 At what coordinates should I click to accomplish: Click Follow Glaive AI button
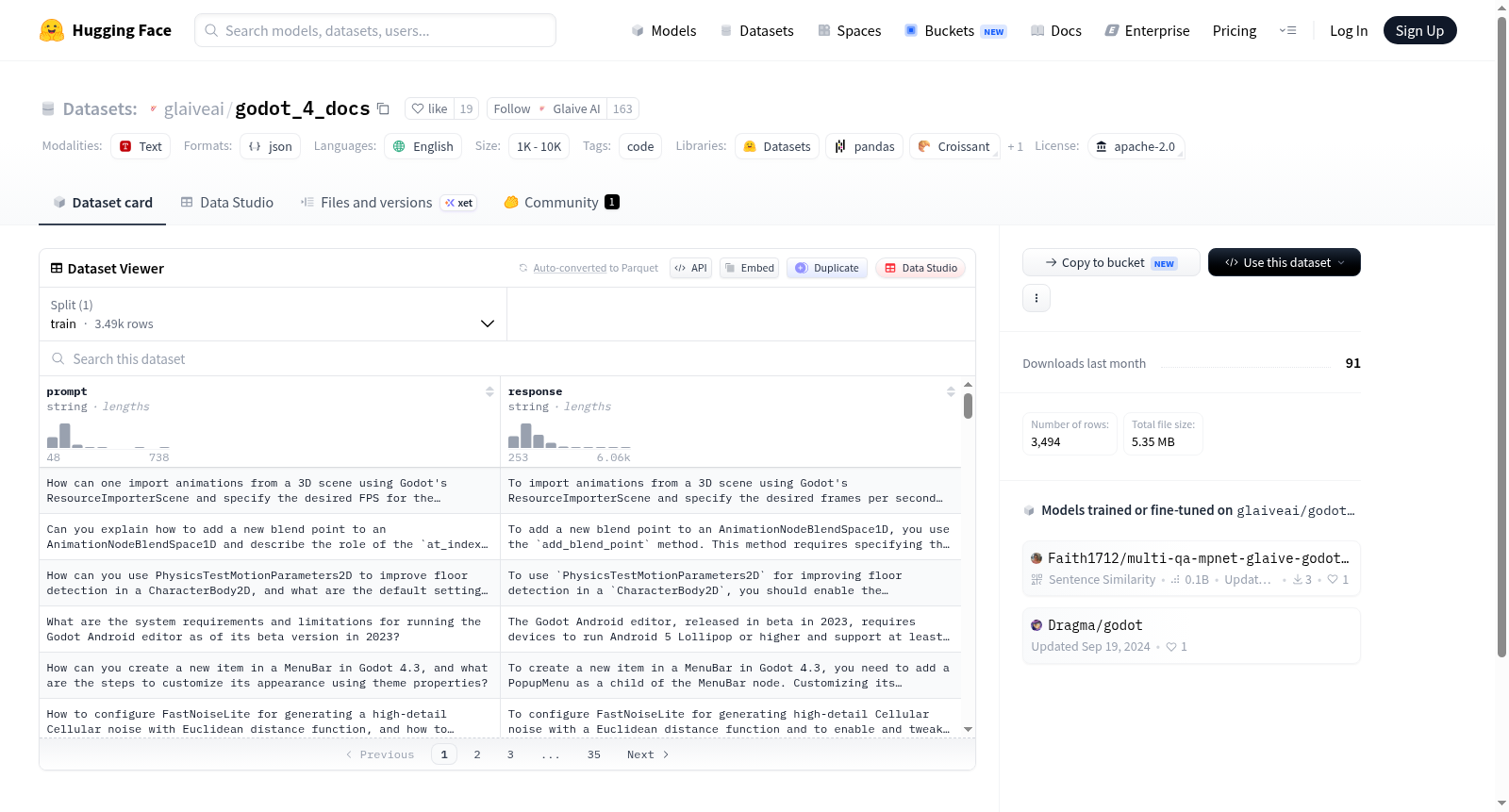pos(547,108)
